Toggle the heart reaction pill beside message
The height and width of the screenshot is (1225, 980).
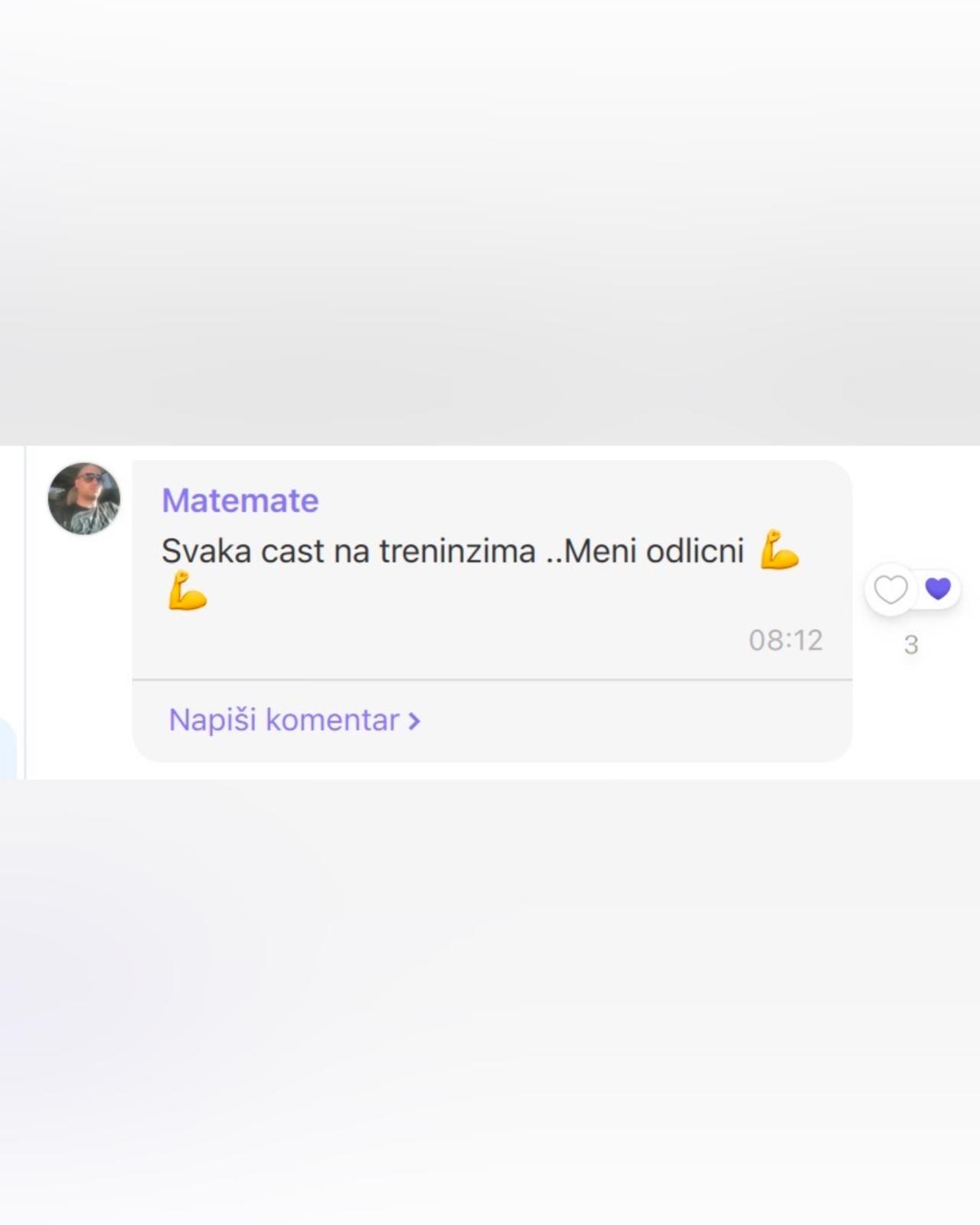pos(913,589)
